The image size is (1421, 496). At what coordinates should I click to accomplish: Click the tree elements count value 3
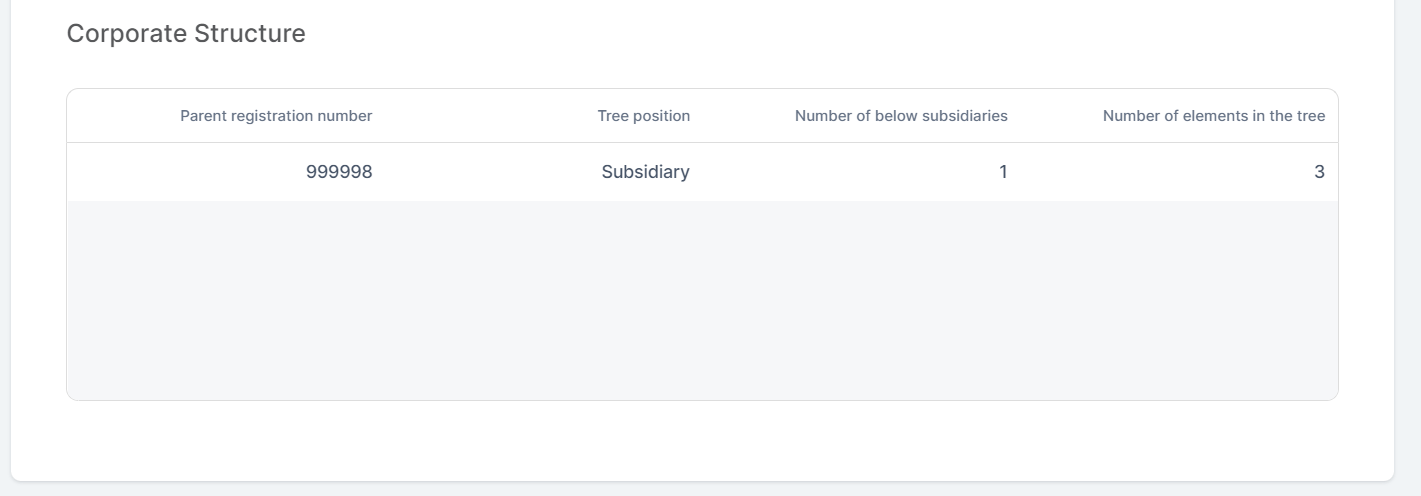click(x=1319, y=172)
